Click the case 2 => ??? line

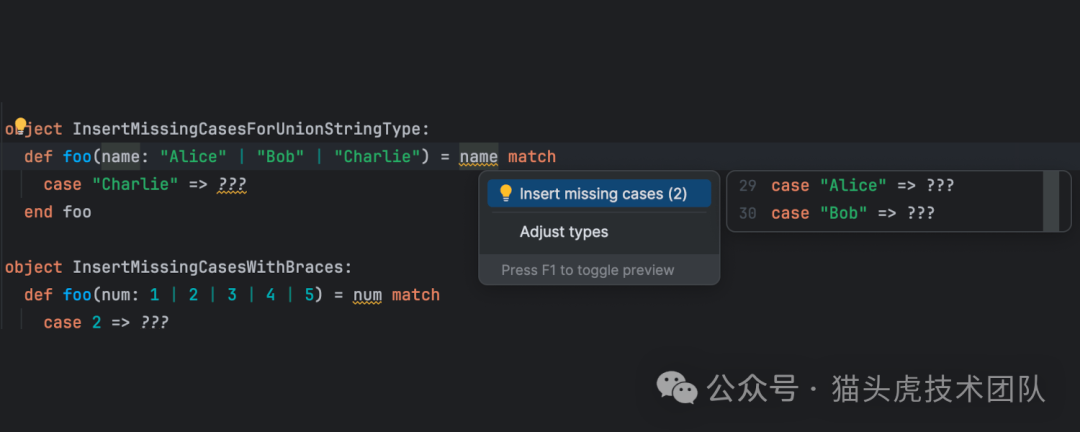point(105,322)
